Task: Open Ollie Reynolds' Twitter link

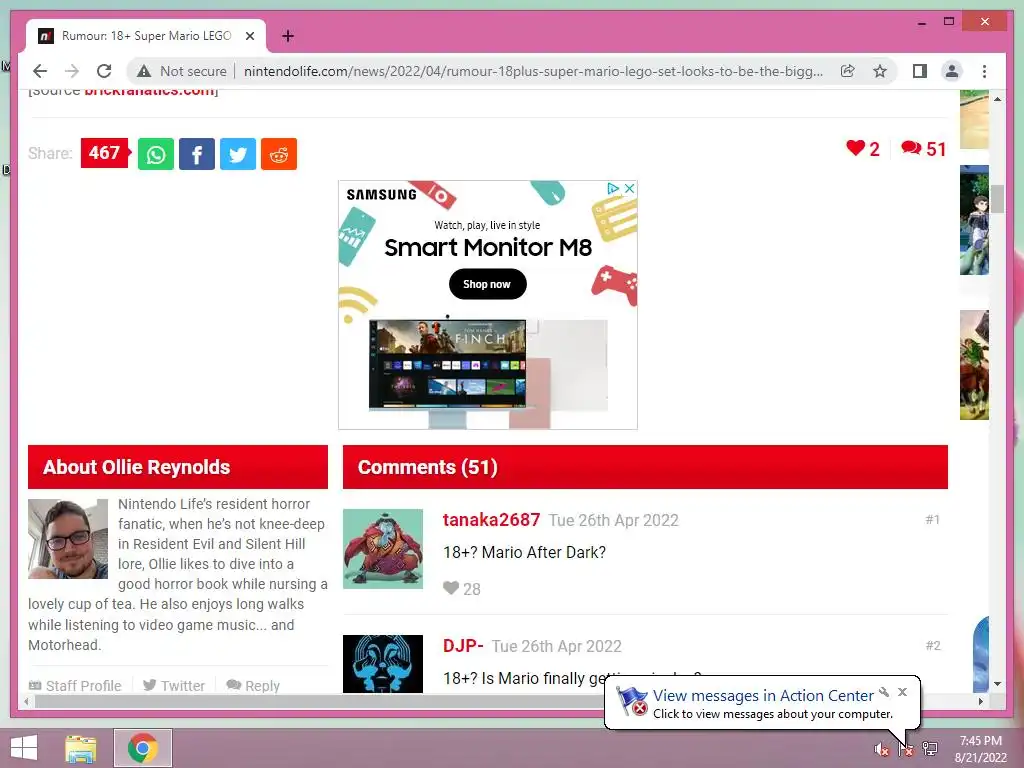Action: (174, 686)
